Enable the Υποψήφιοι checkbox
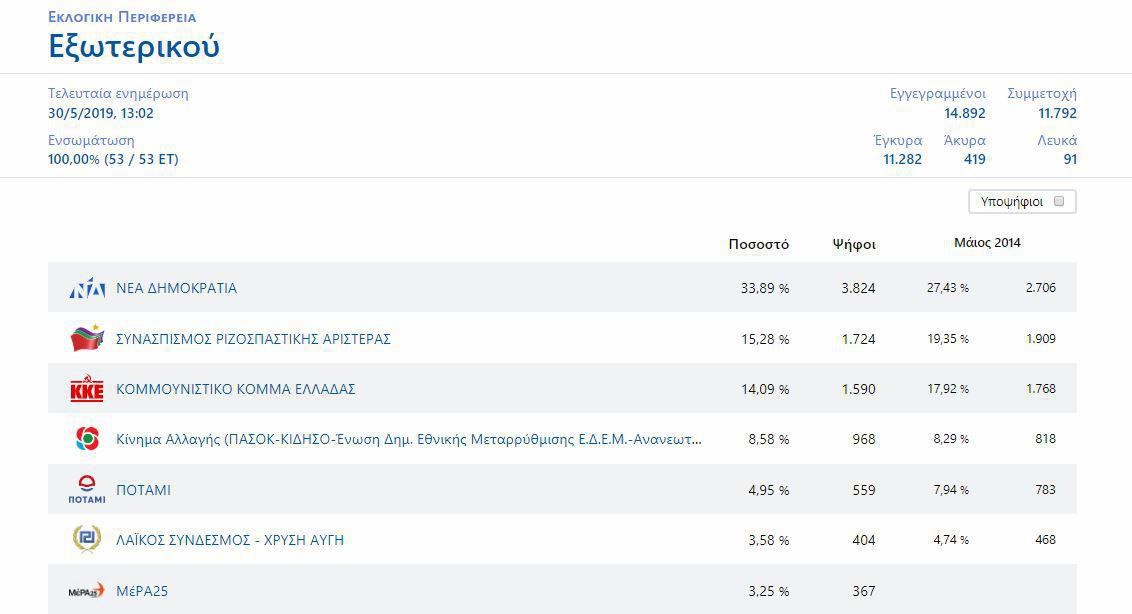1132x614 pixels. pyautogui.click(x=1059, y=201)
